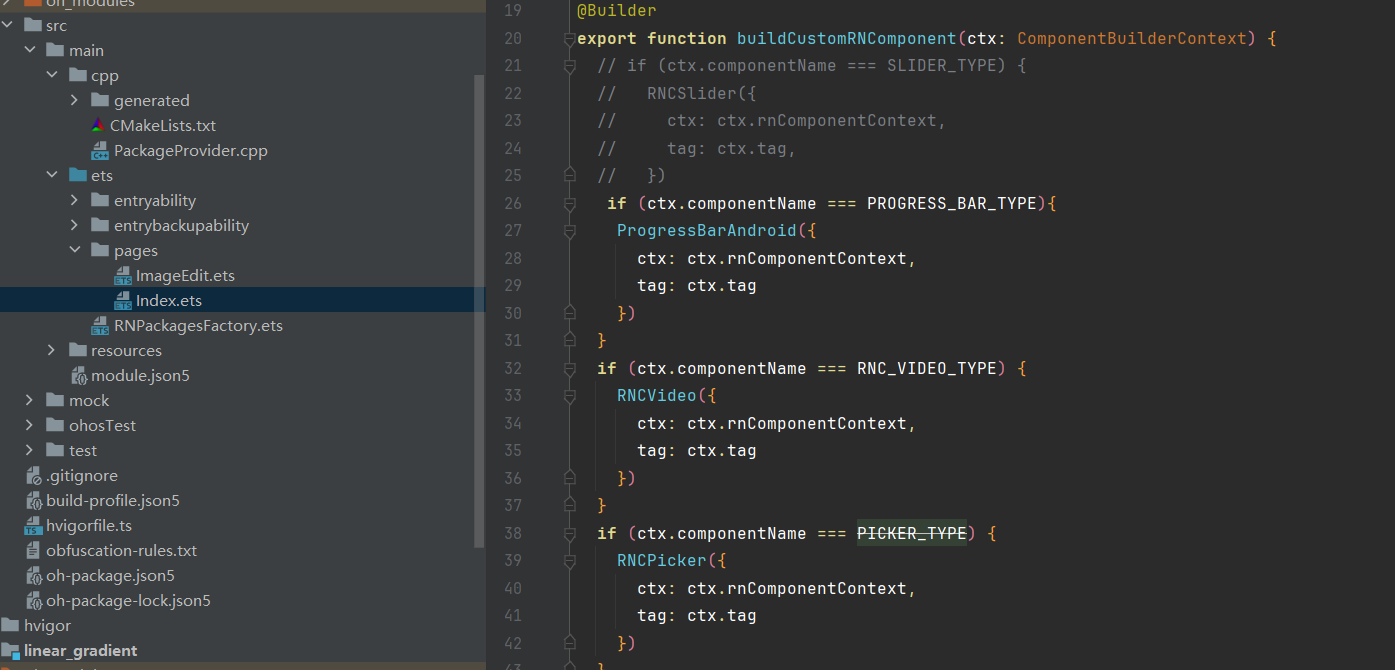Click the highlighted PICKER_TYPE on line 38
The width and height of the screenshot is (1395, 670).
[x=912, y=534]
